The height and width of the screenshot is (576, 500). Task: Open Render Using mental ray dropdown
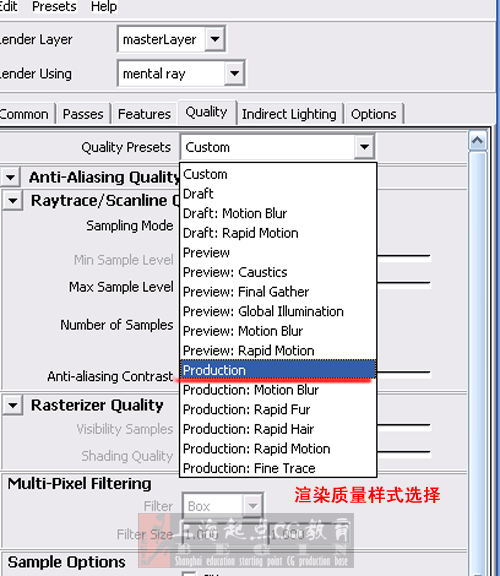[x=181, y=73]
